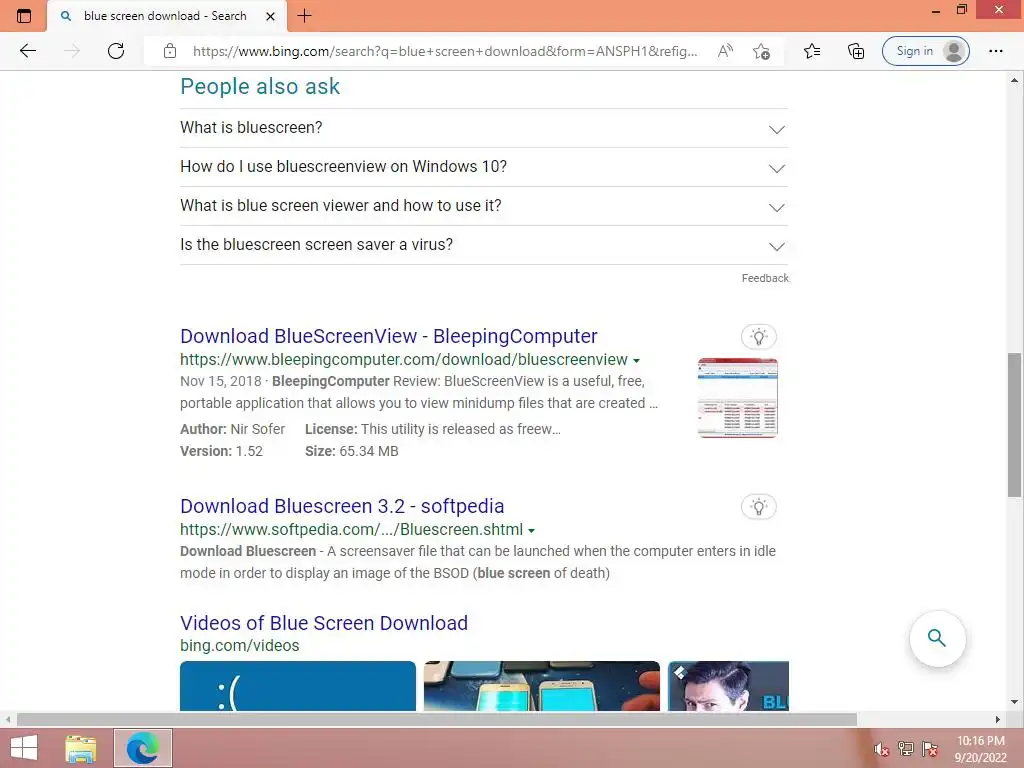Click the 'Size: 65.34 MB' text
Screen dimensions: 1024x768
tap(351, 451)
